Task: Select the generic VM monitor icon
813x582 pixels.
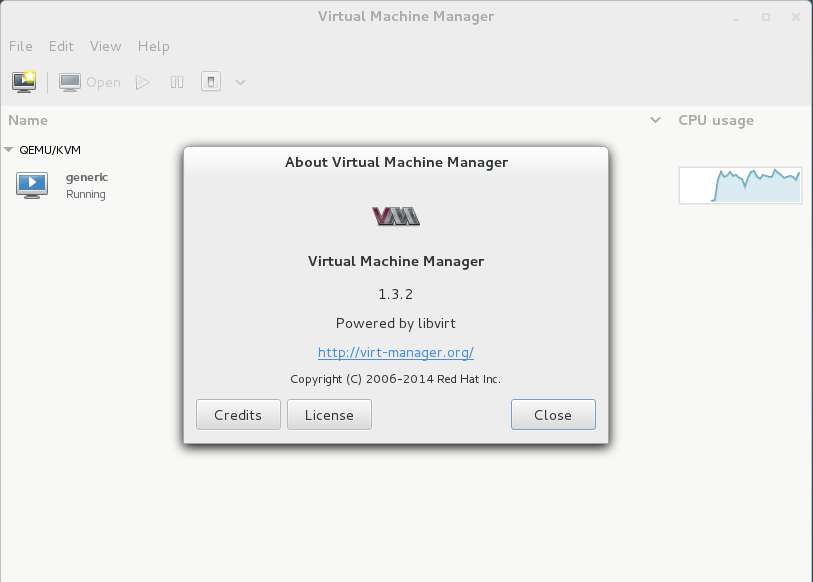Action: pyautogui.click(x=32, y=184)
